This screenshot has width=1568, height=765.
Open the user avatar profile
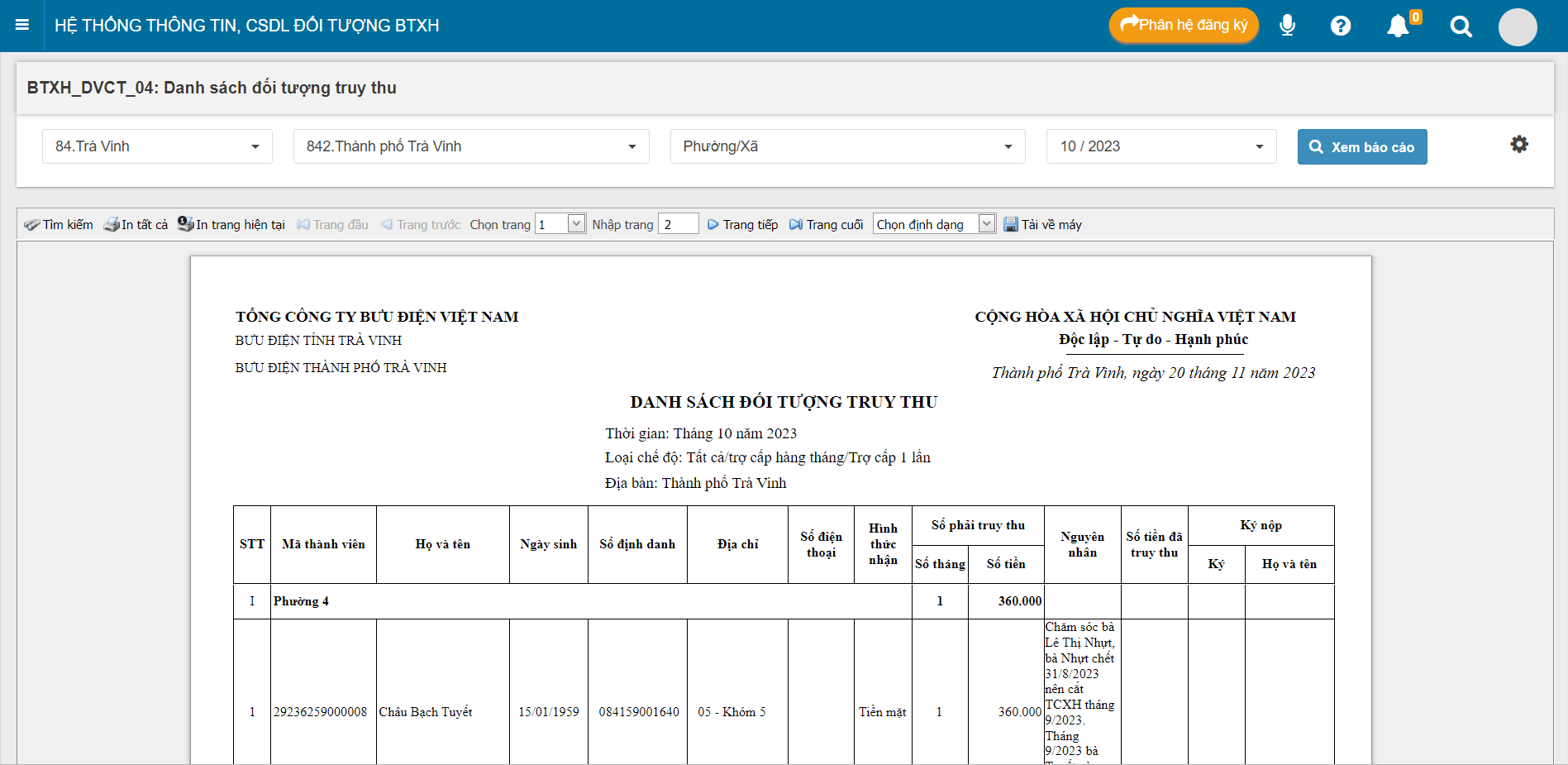tap(1517, 27)
